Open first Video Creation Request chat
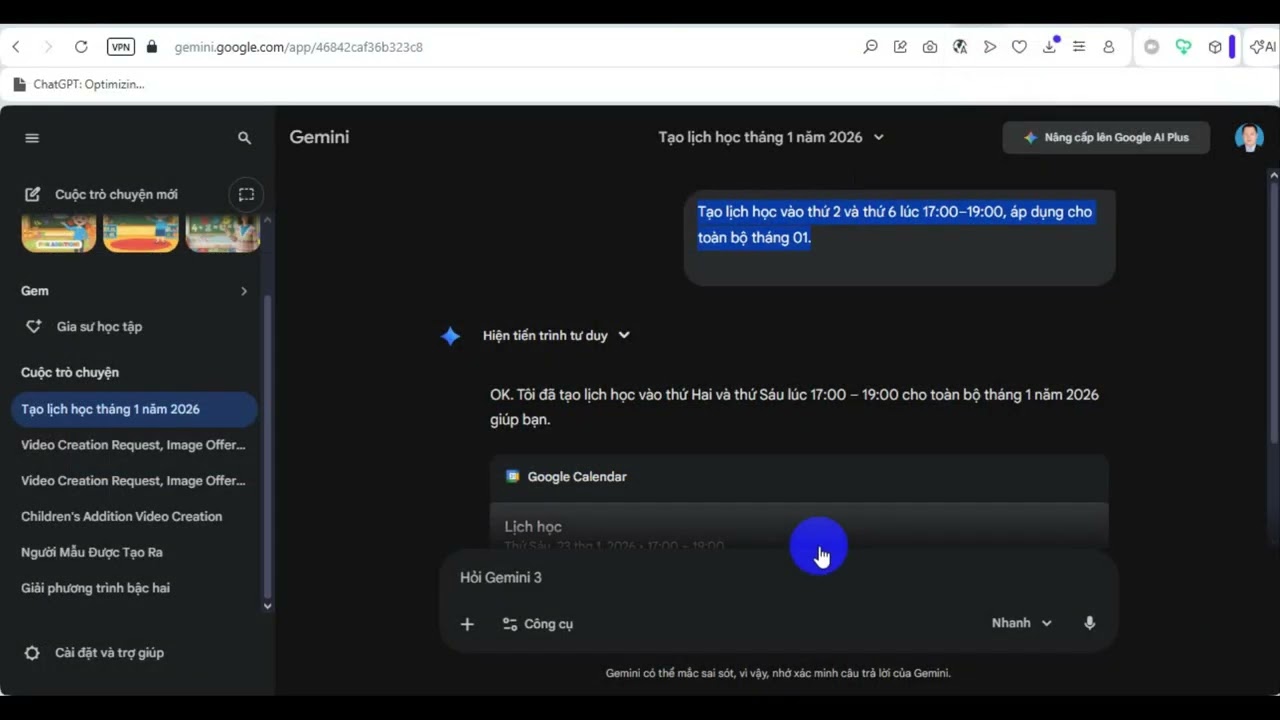The width and height of the screenshot is (1280, 720). pyautogui.click(x=134, y=445)
